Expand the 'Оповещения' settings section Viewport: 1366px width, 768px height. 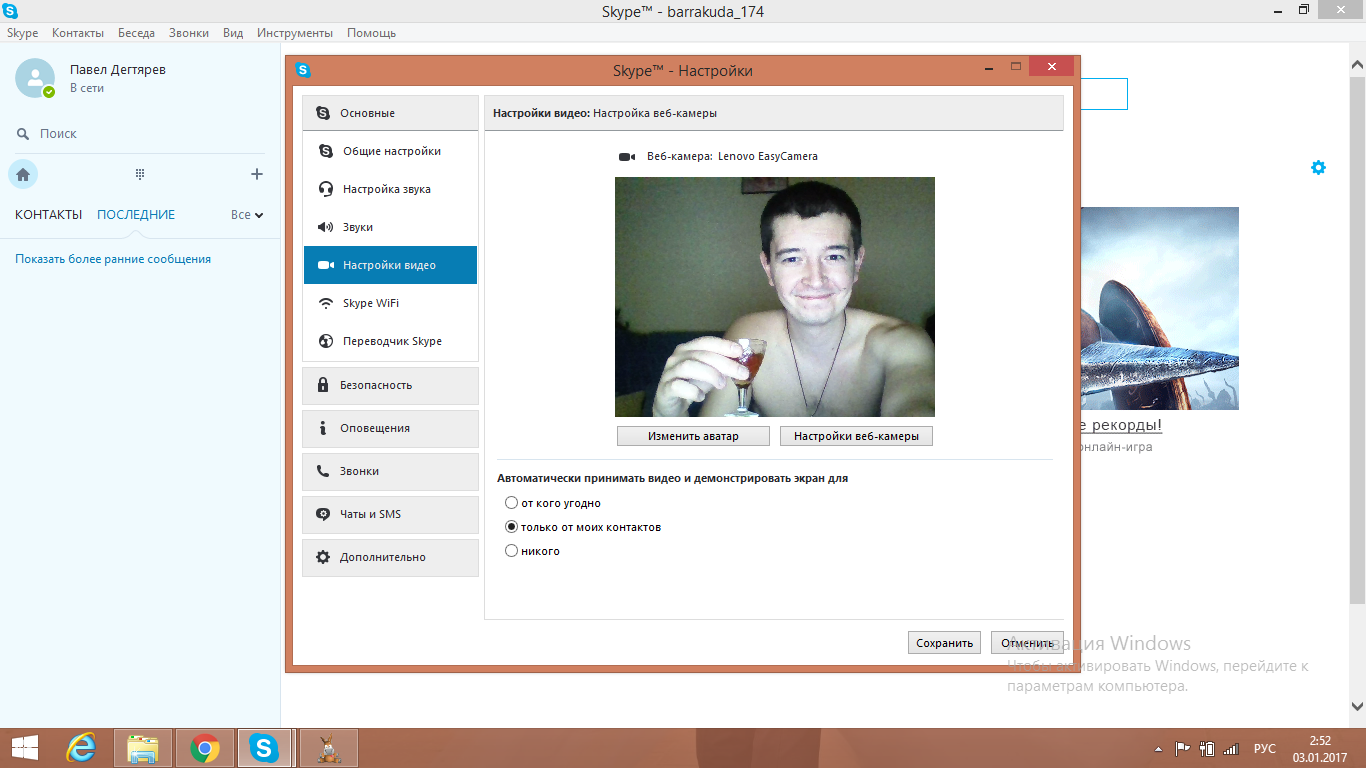pyautogui.click(x=391, y=428)
